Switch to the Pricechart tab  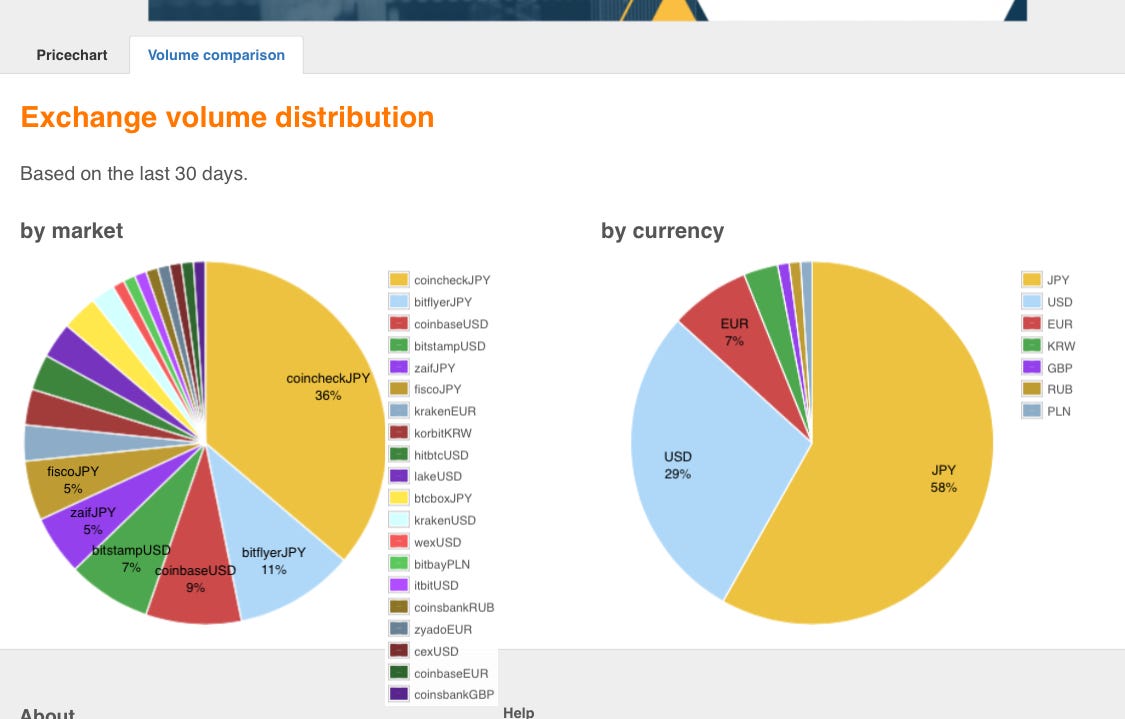[72, 55]
